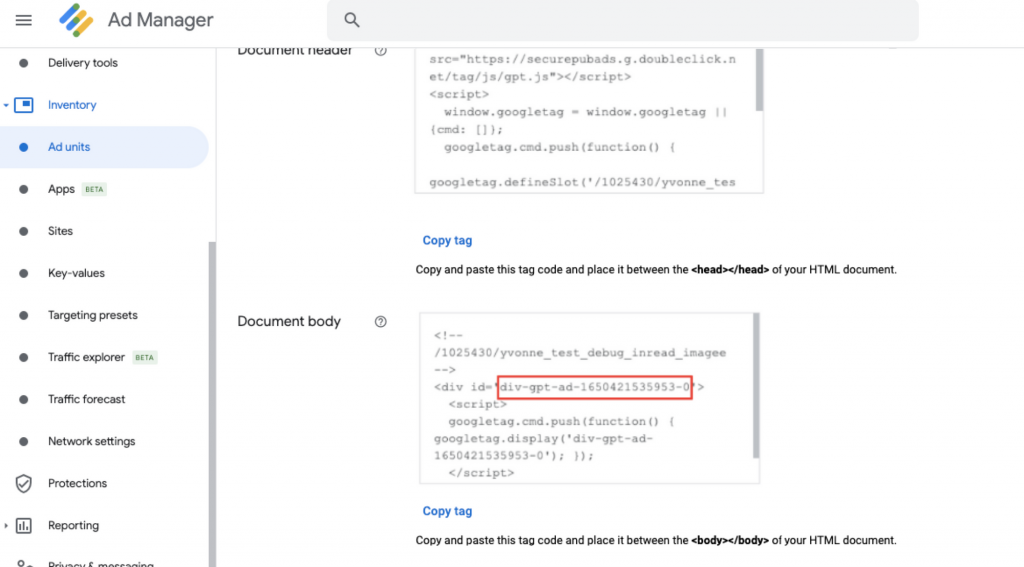Viewport: 1024px width, 567px height.
Task: Open the Document body help icon
Action: click(x=381, y=321)
